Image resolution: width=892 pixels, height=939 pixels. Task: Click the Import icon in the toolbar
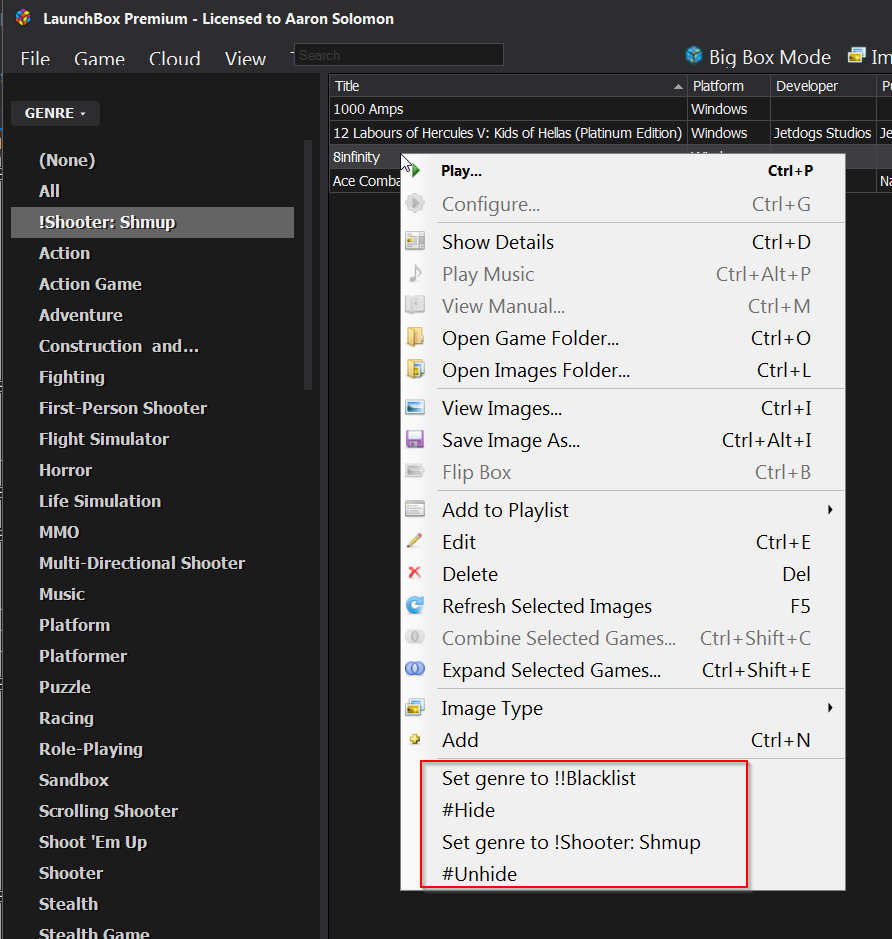[857, 56]
